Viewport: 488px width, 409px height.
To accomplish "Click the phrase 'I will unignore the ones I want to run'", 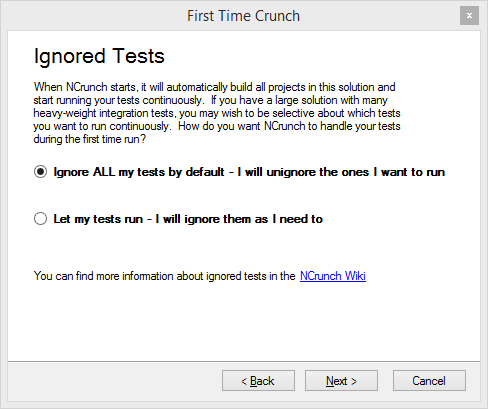I will click(x=341, y=172).
